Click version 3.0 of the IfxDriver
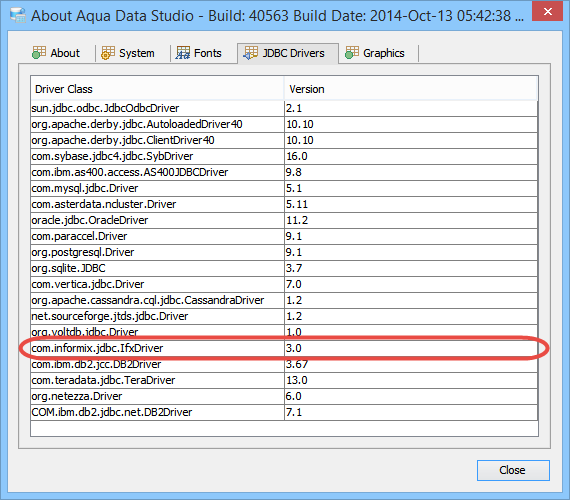The width and height of the screenshot is (570, 500). [x=294, y=348]
